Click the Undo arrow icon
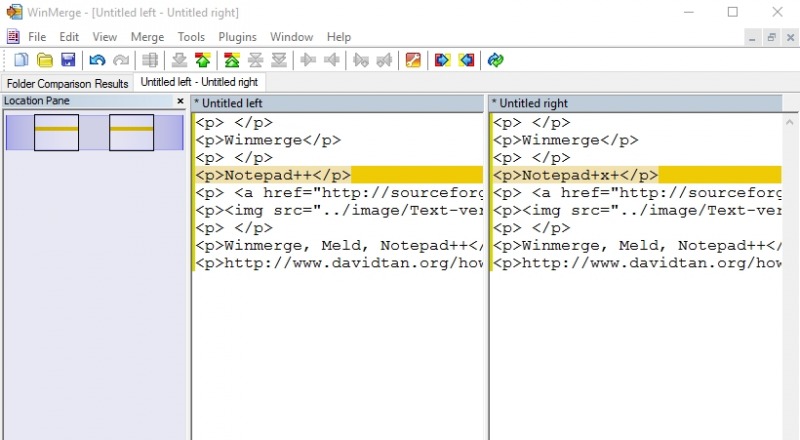The height and width of the screenshot is (440, 800). tap(97, 60)
